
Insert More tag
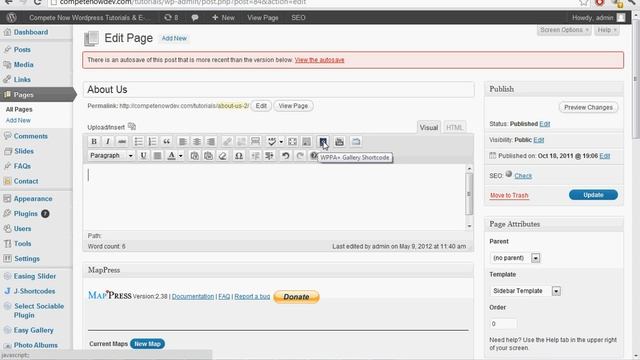[256, 142]
